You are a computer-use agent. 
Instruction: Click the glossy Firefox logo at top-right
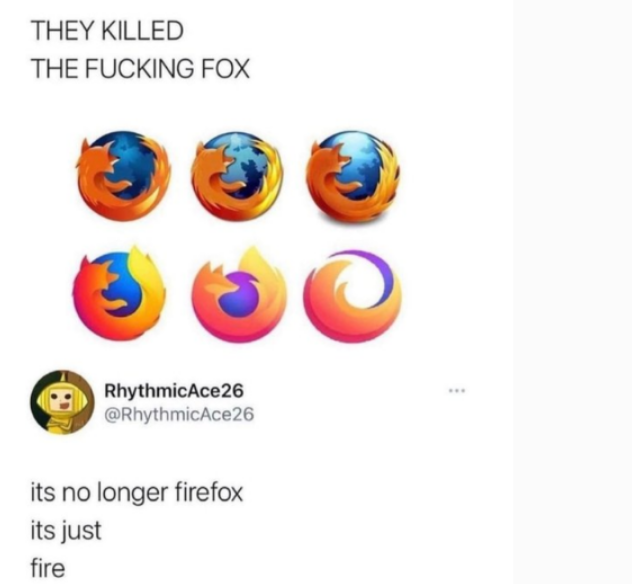[x=353, y=176]
